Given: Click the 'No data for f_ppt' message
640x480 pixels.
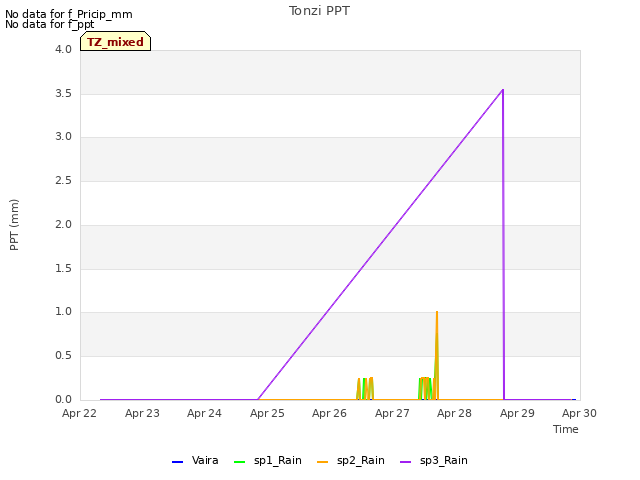Looking at the screenshot, I should pyautogui.click(x=50, y=24).
